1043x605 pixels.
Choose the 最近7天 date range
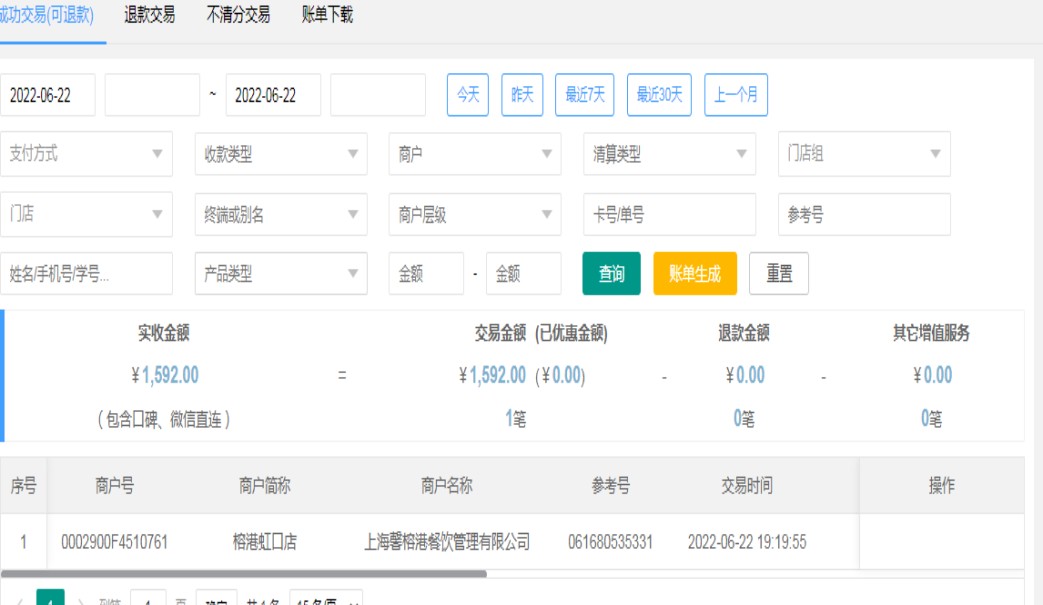[x=584, y=95]
